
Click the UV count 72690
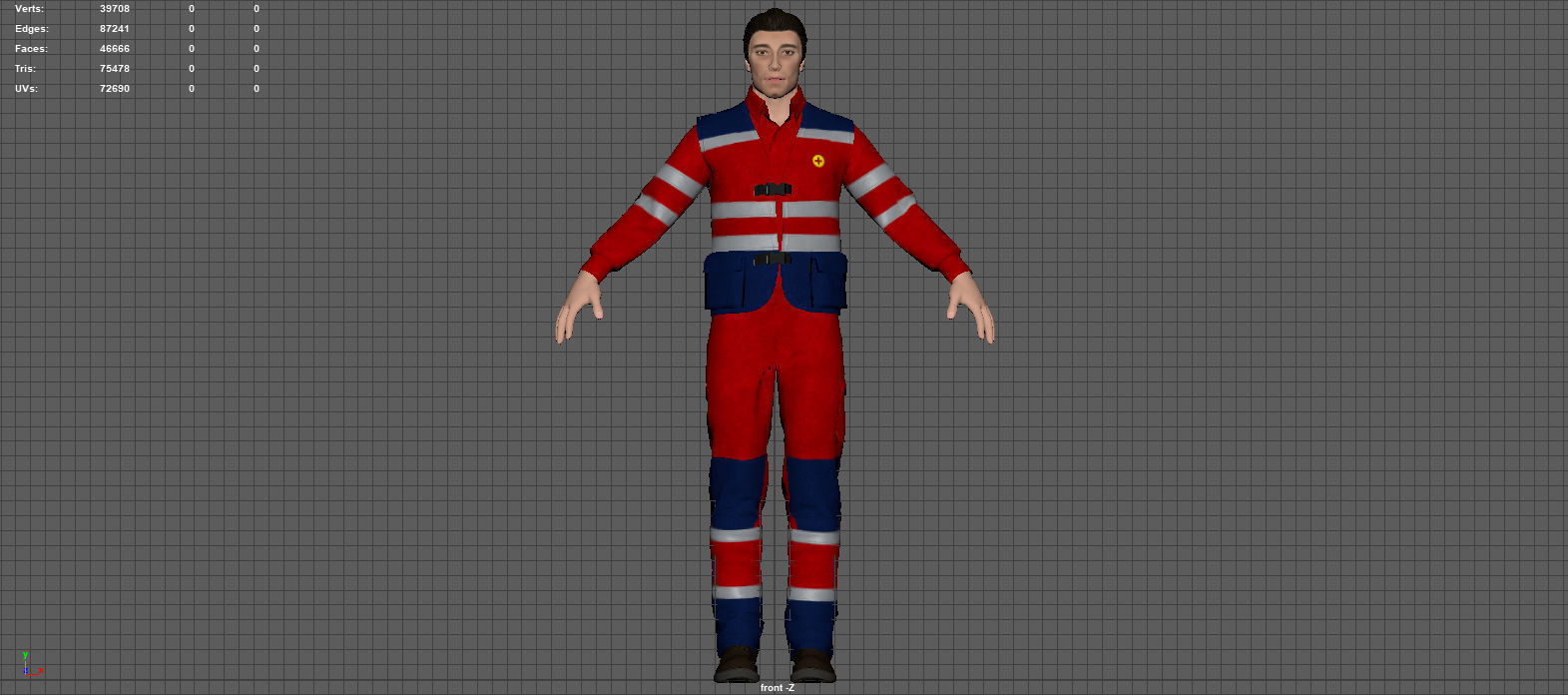115,89
